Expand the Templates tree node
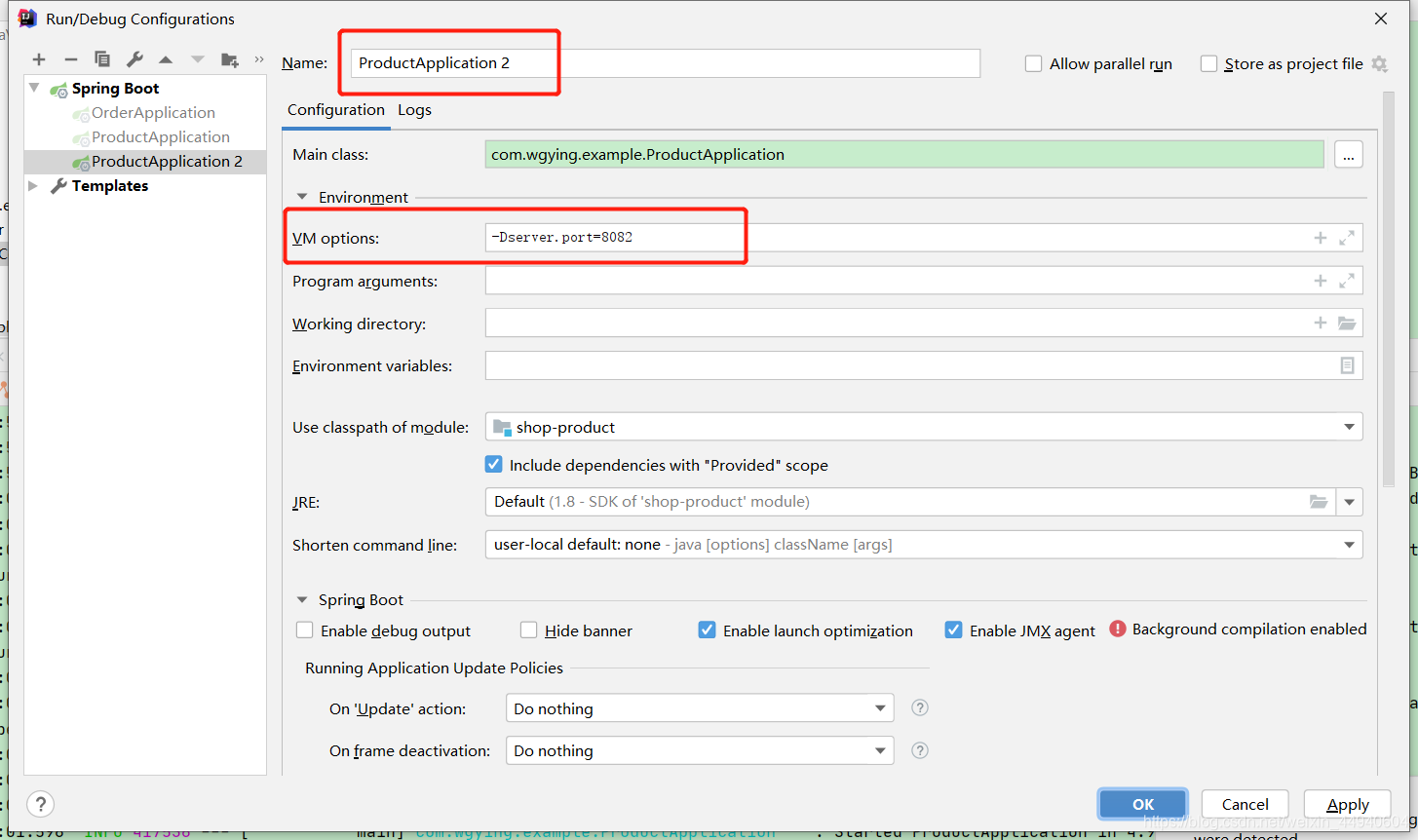Image resolution: width=1418 pixels, height=840 pixels. click(33, 185)
